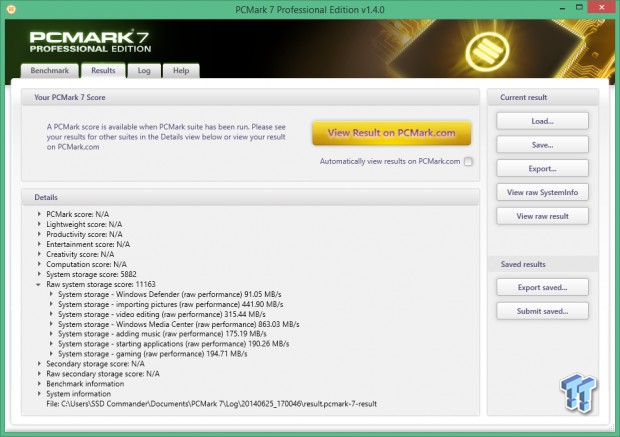Select video editing 315.44 MB/s row text
Viewport: 620px width, 437px height.
point(162,314)
